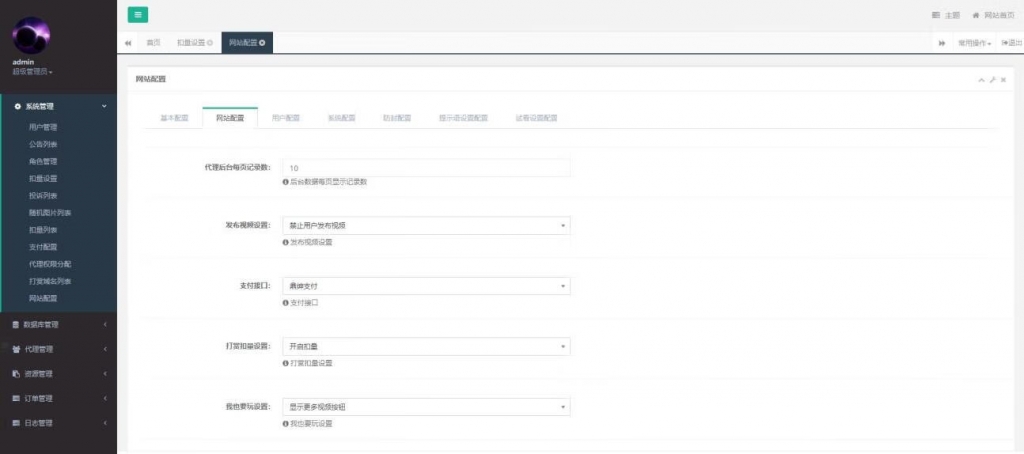Open the 常用操作 dropdown
This screenshot has width=1024, height=454.
974,43
